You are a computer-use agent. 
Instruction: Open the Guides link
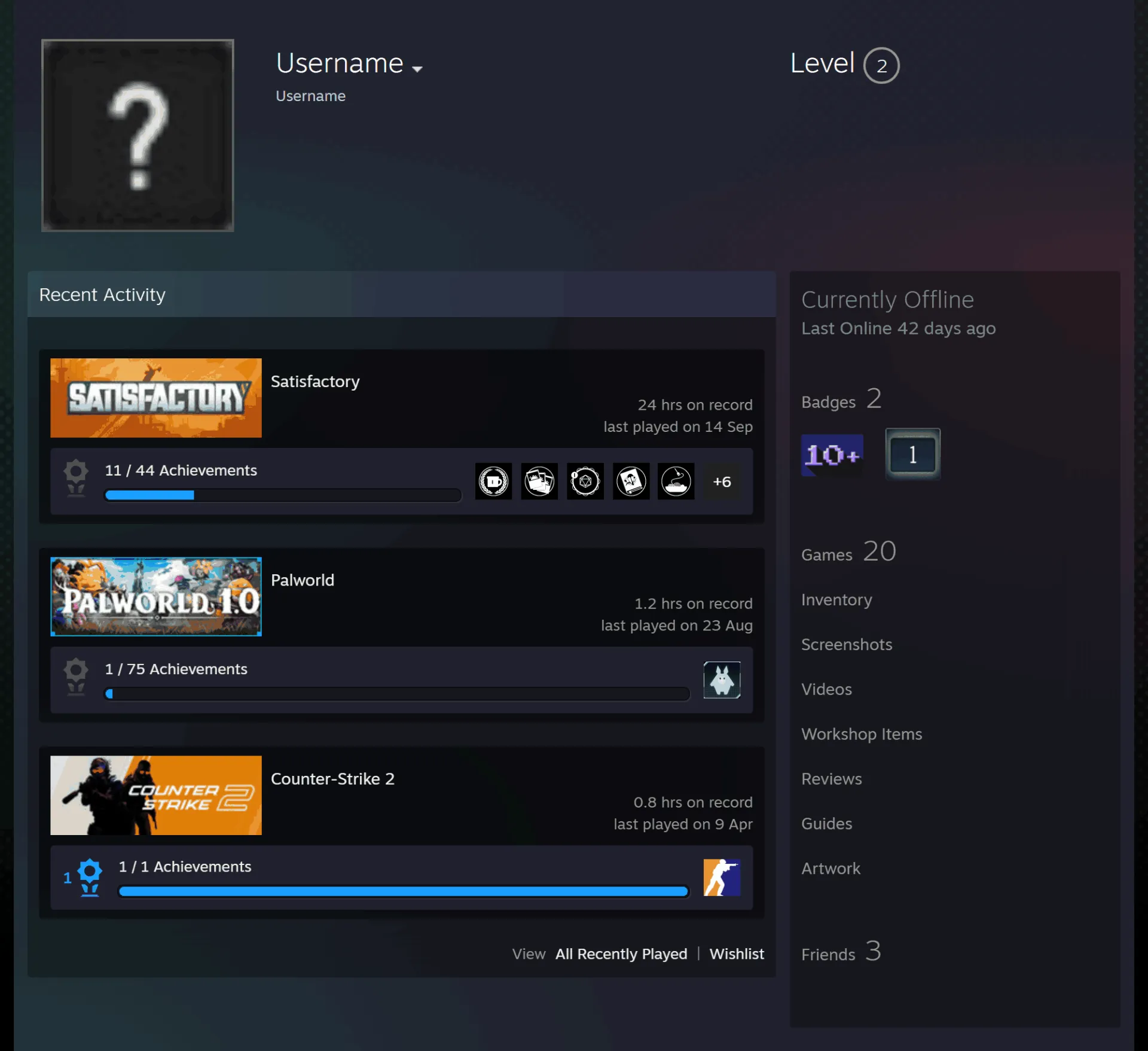point(826,824)
